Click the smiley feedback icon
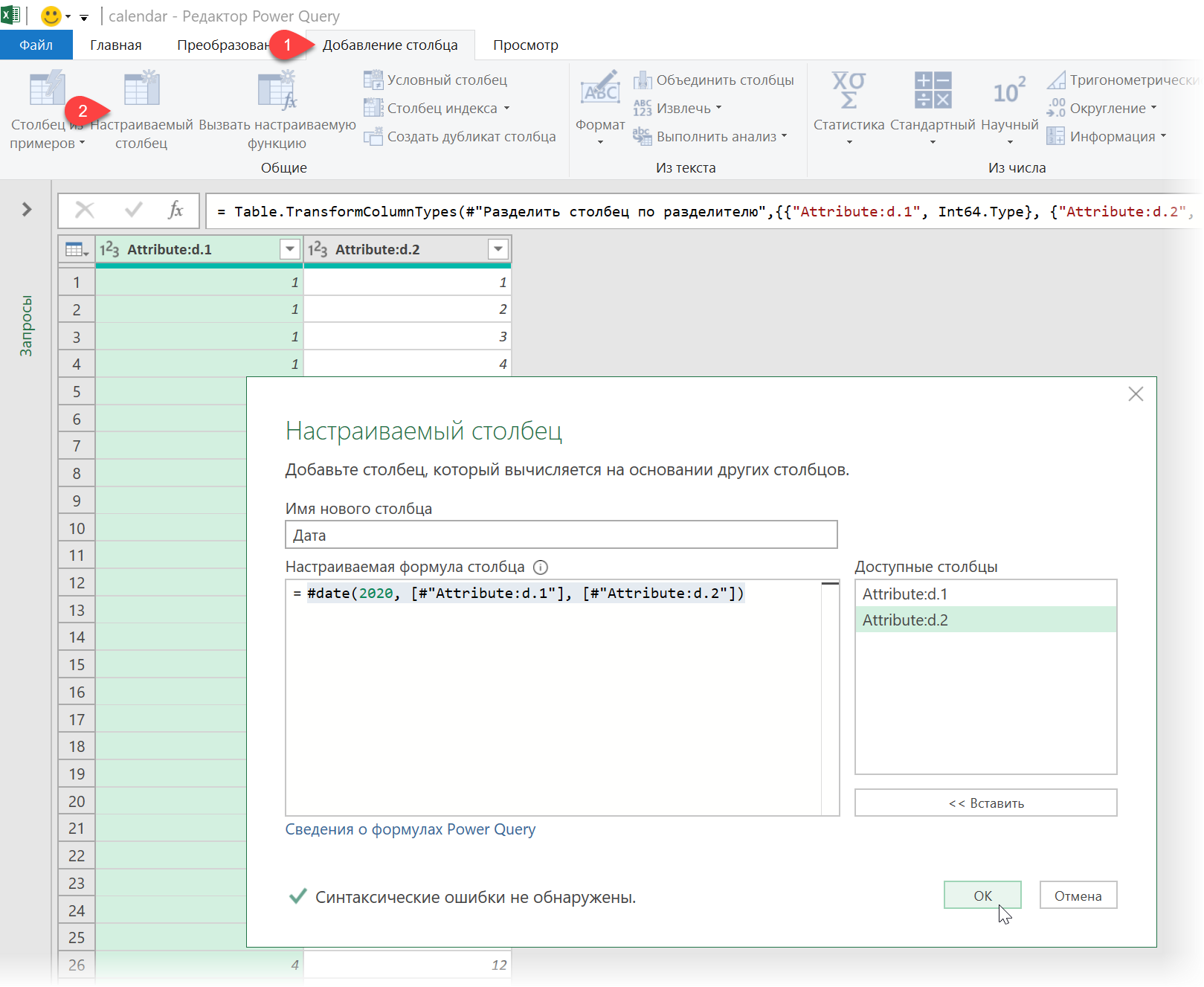The image size is (1204, 987). (x=51, y=16)
